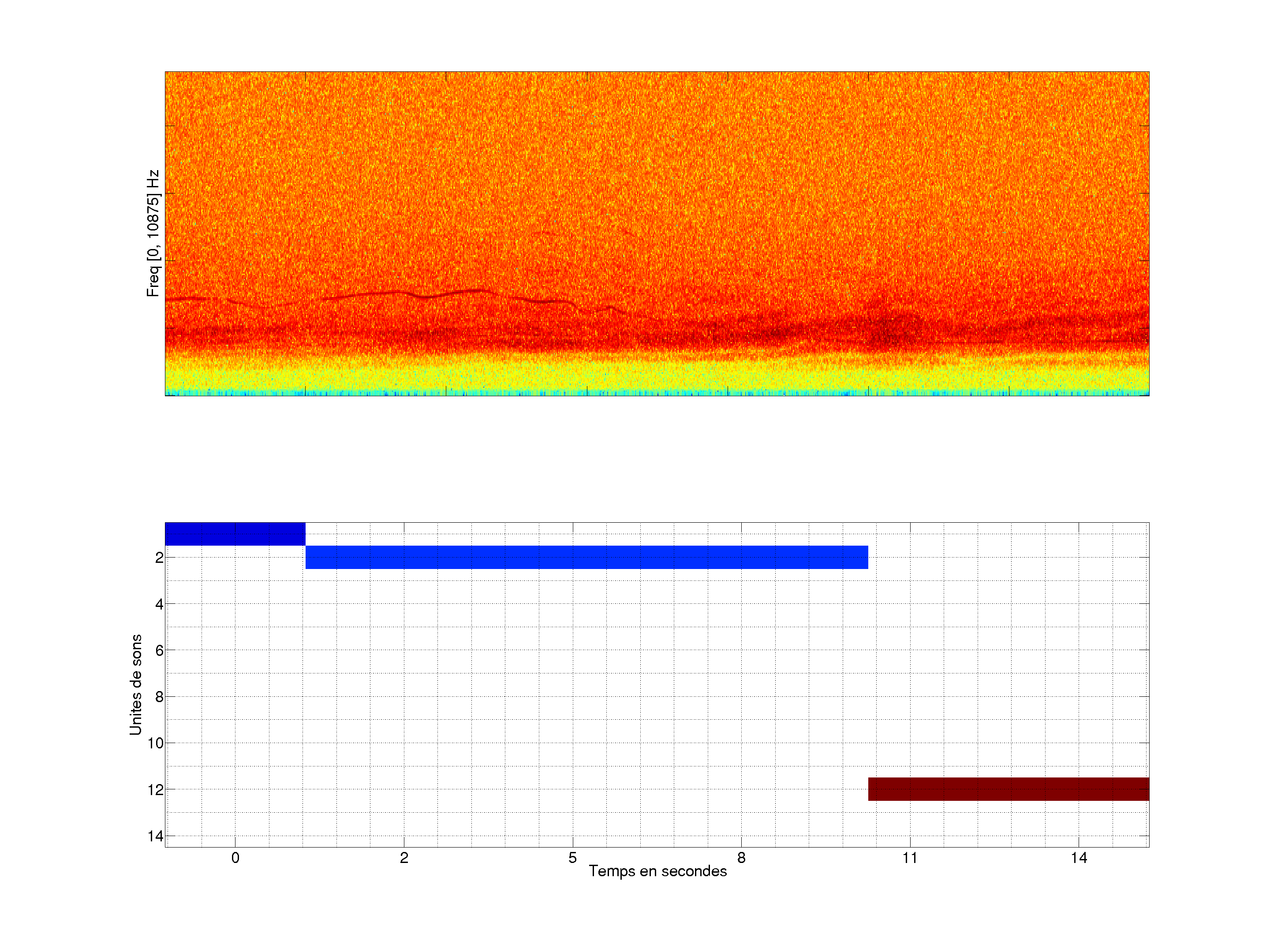The image size is (1270, 952).
Task: Click y-axis tick label 12
Action: (x=156, y=790)
